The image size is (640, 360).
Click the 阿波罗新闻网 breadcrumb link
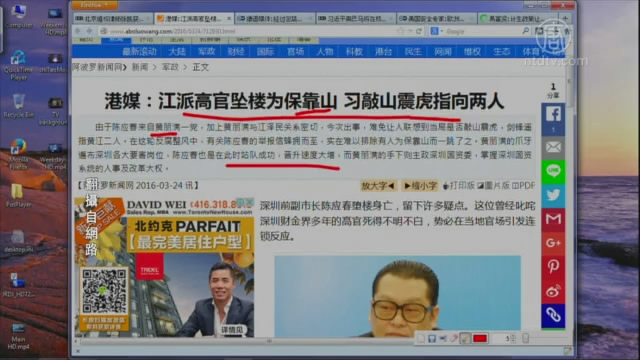click(x=97, y=67)
